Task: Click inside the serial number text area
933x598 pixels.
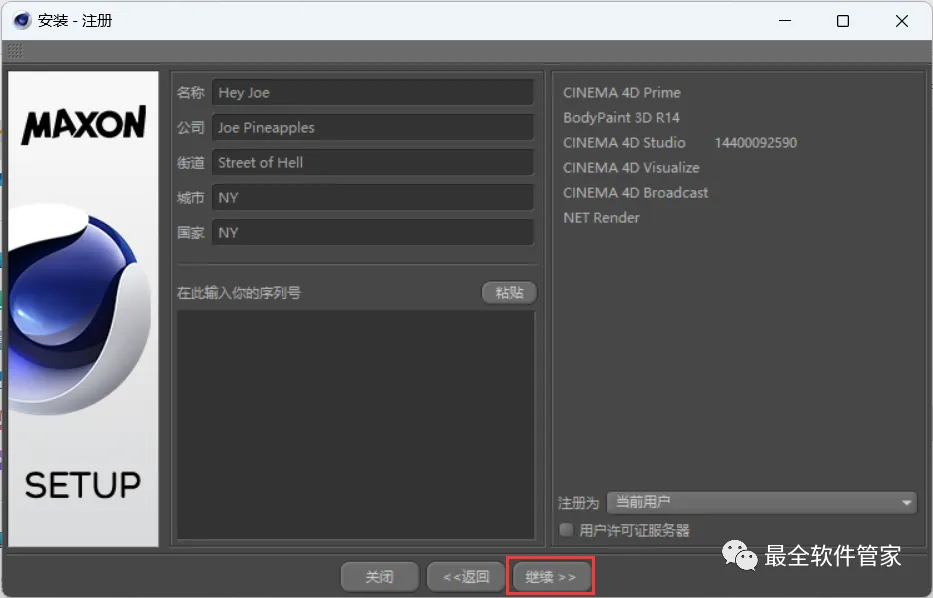Action: point(356,425)
